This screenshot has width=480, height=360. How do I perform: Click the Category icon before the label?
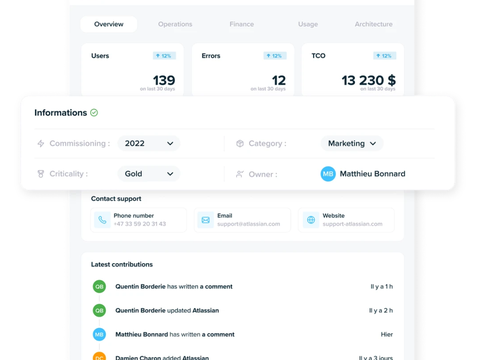point(240,143)
